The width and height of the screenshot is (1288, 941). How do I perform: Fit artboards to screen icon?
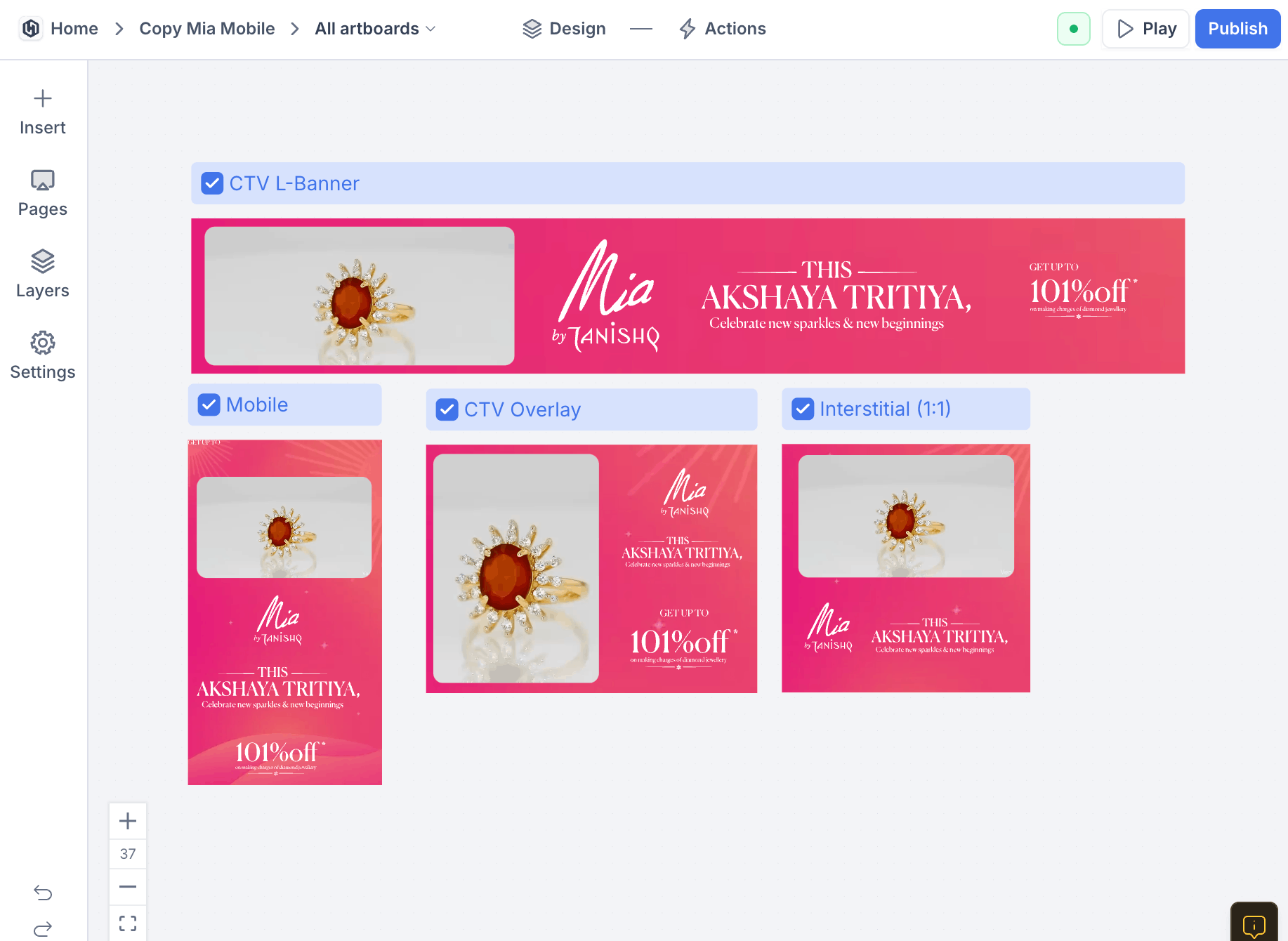pos(128,923)
